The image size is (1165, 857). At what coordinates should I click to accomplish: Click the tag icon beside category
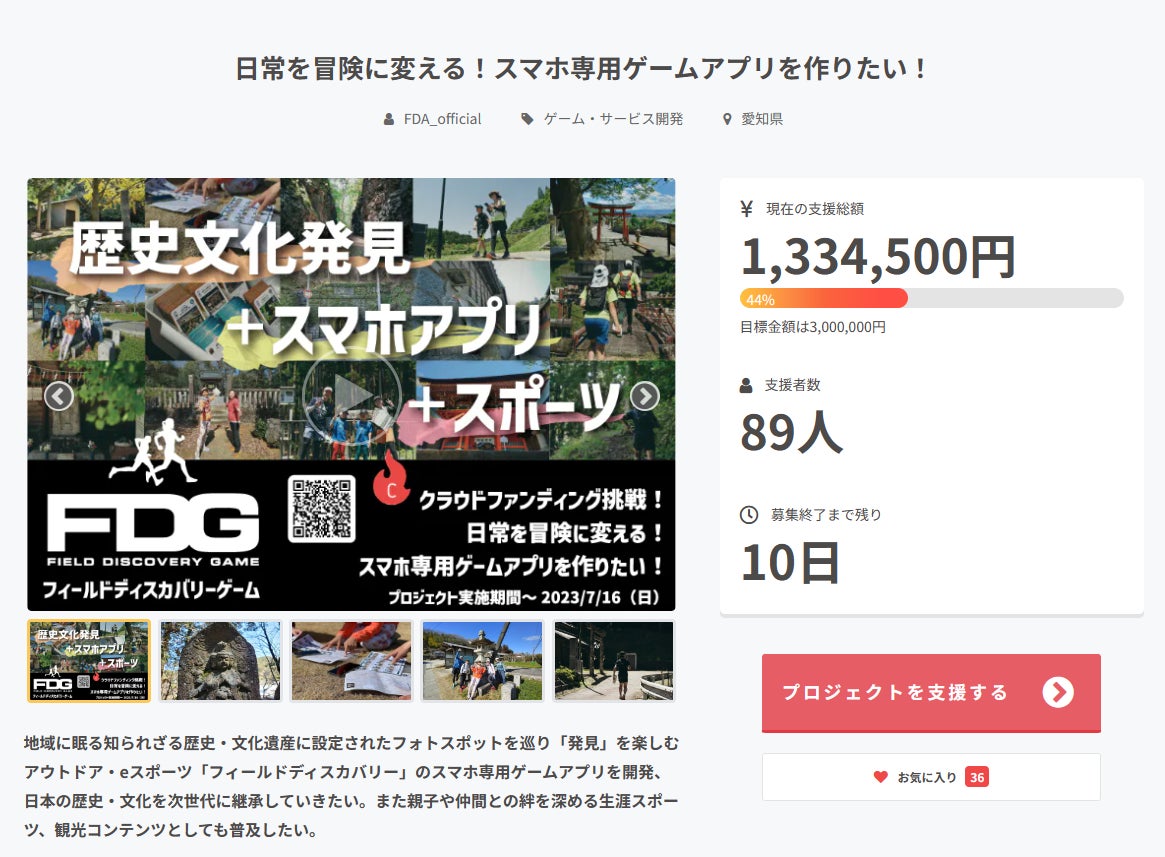[527, 119]
